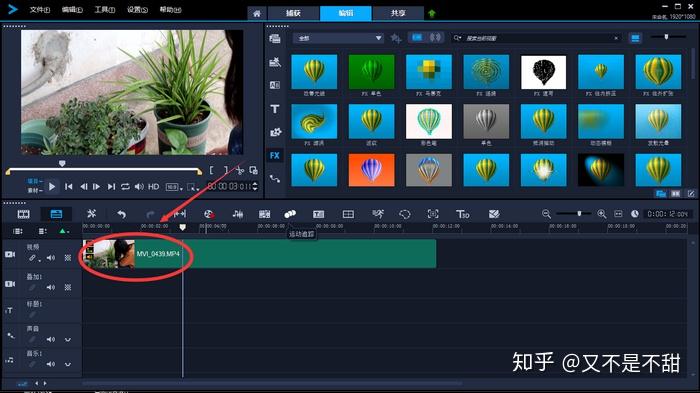Click the Undo arrow in timeline toolbar
Image resolution: width=700 pixels, height=393 pixels.
[x=121, y=214]
